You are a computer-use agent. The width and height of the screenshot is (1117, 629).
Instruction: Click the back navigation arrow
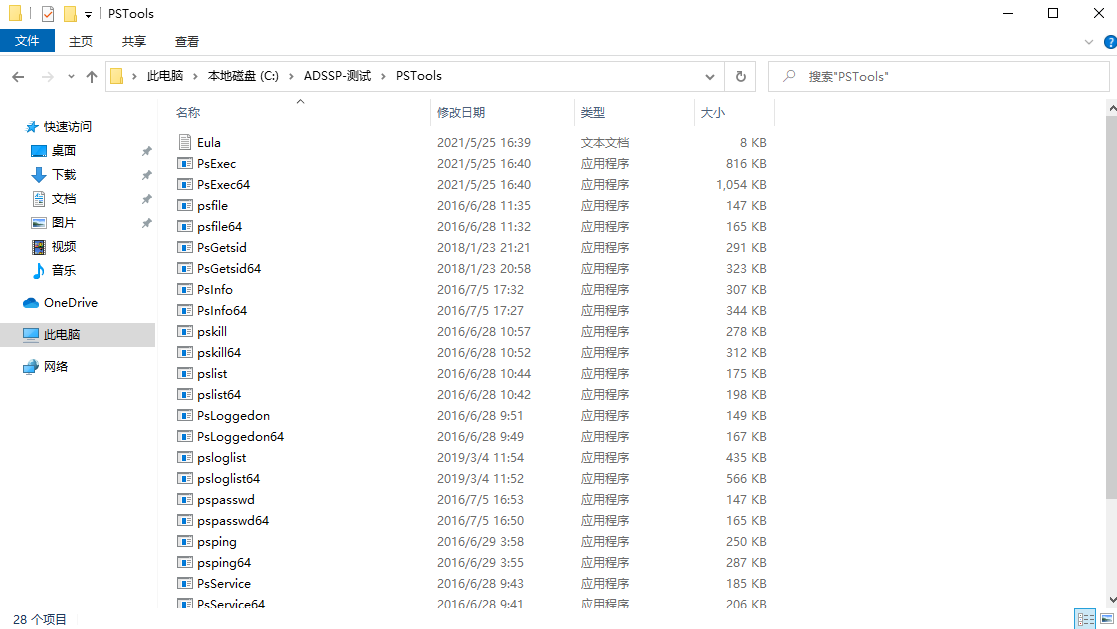(x=18, y=77)
